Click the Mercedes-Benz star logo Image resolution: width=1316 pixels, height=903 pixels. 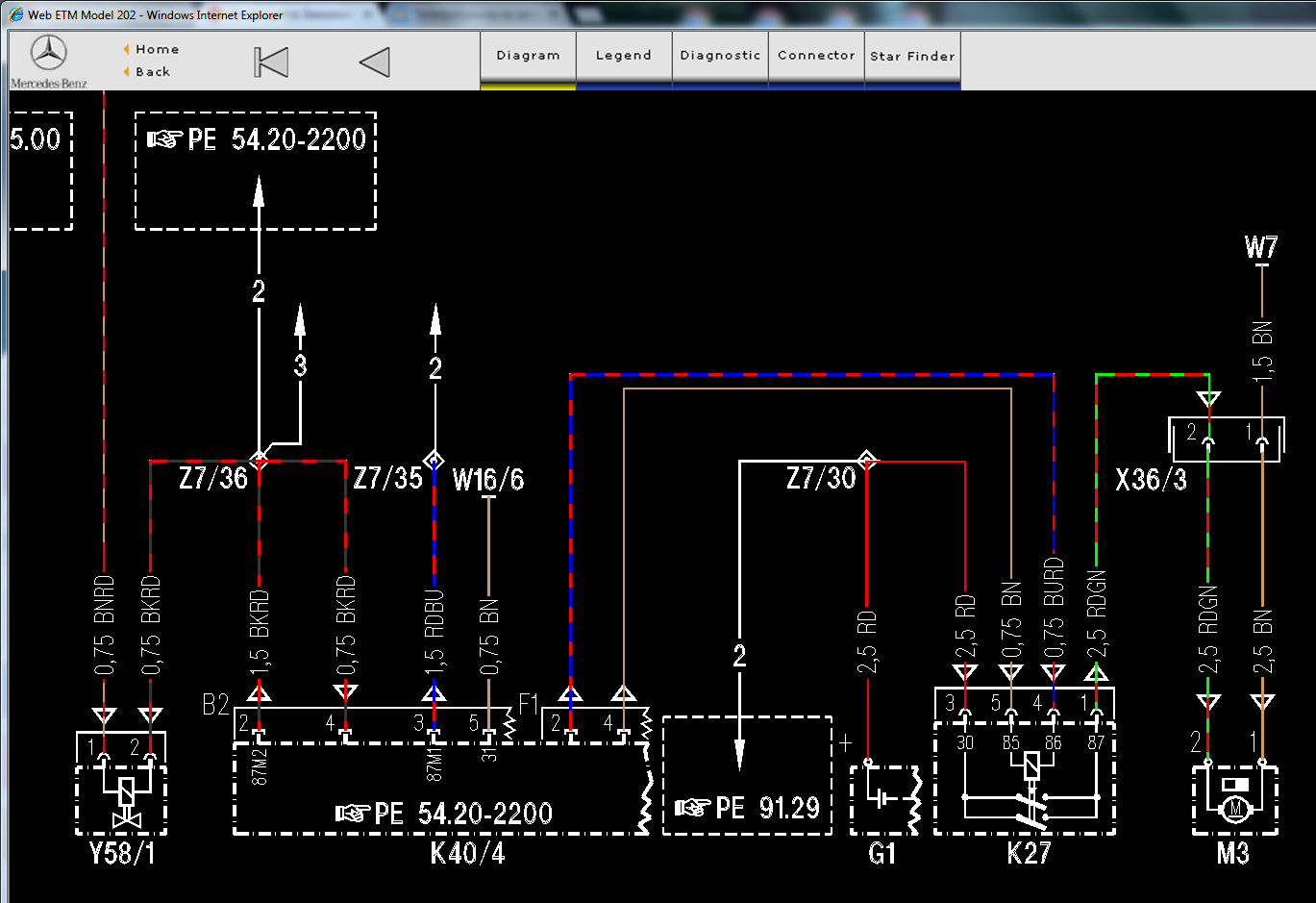pos(49,53)
